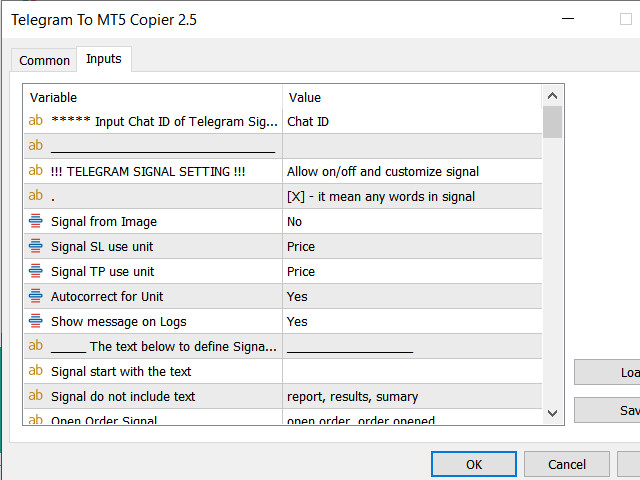Select the 'Signal TP use unit' variable name
The image size is (640, 480).
point(102,271)
